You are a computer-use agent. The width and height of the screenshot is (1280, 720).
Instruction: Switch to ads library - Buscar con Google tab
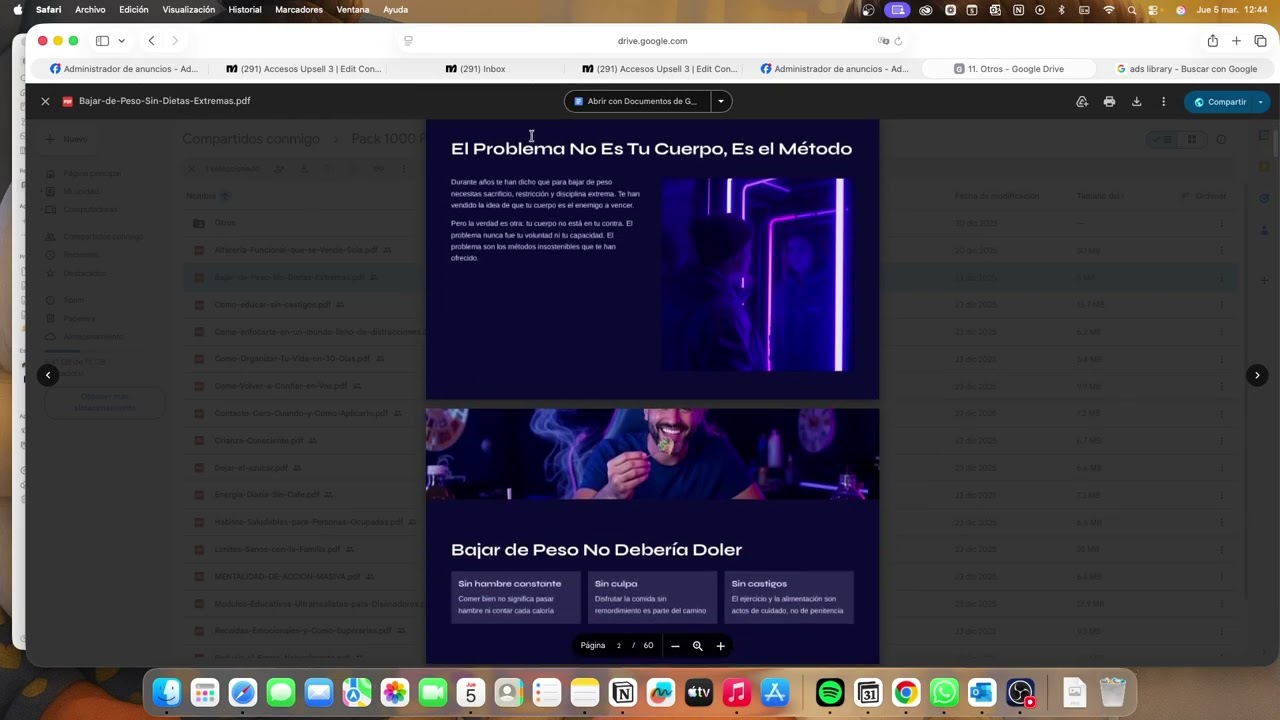tap(1186, 69)
